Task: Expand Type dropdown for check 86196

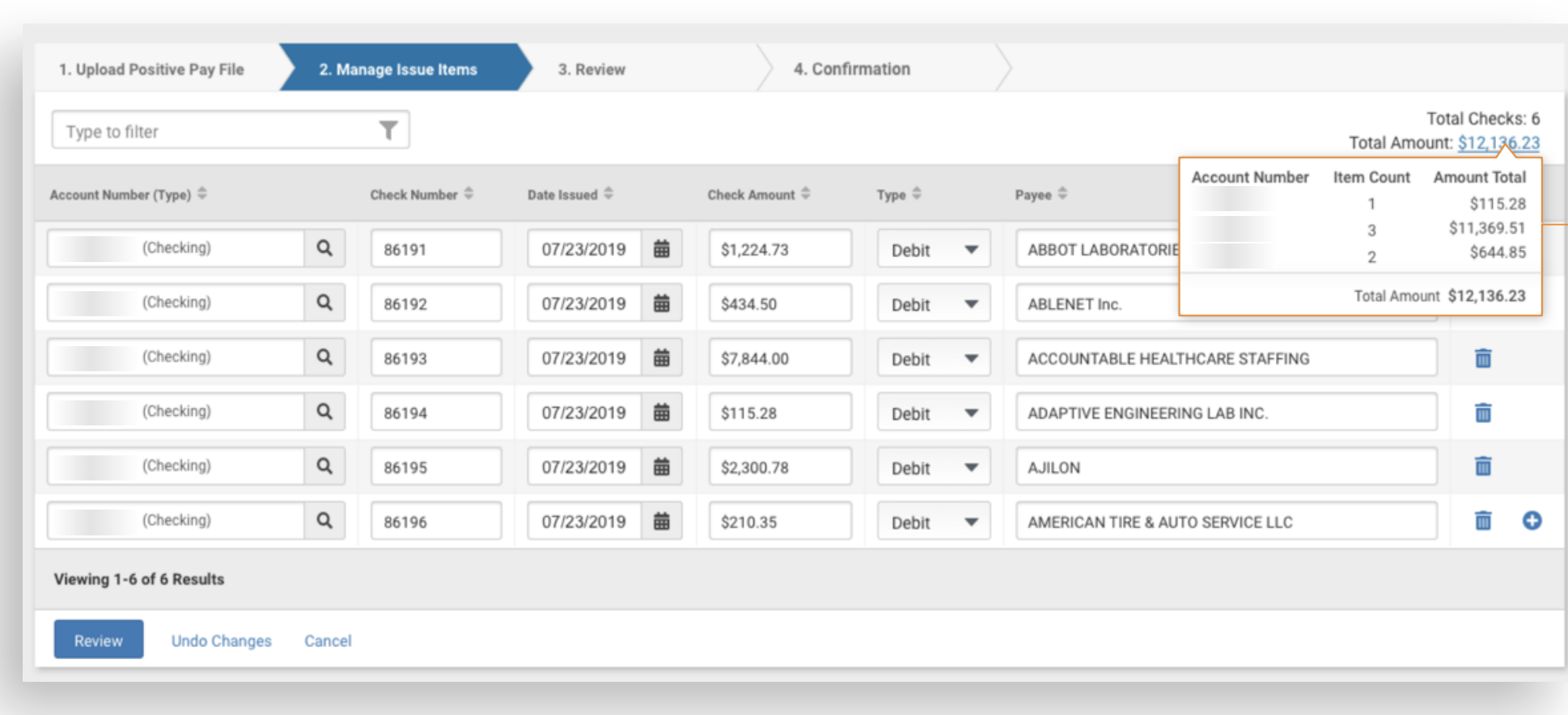Action: tap(934, 522)
